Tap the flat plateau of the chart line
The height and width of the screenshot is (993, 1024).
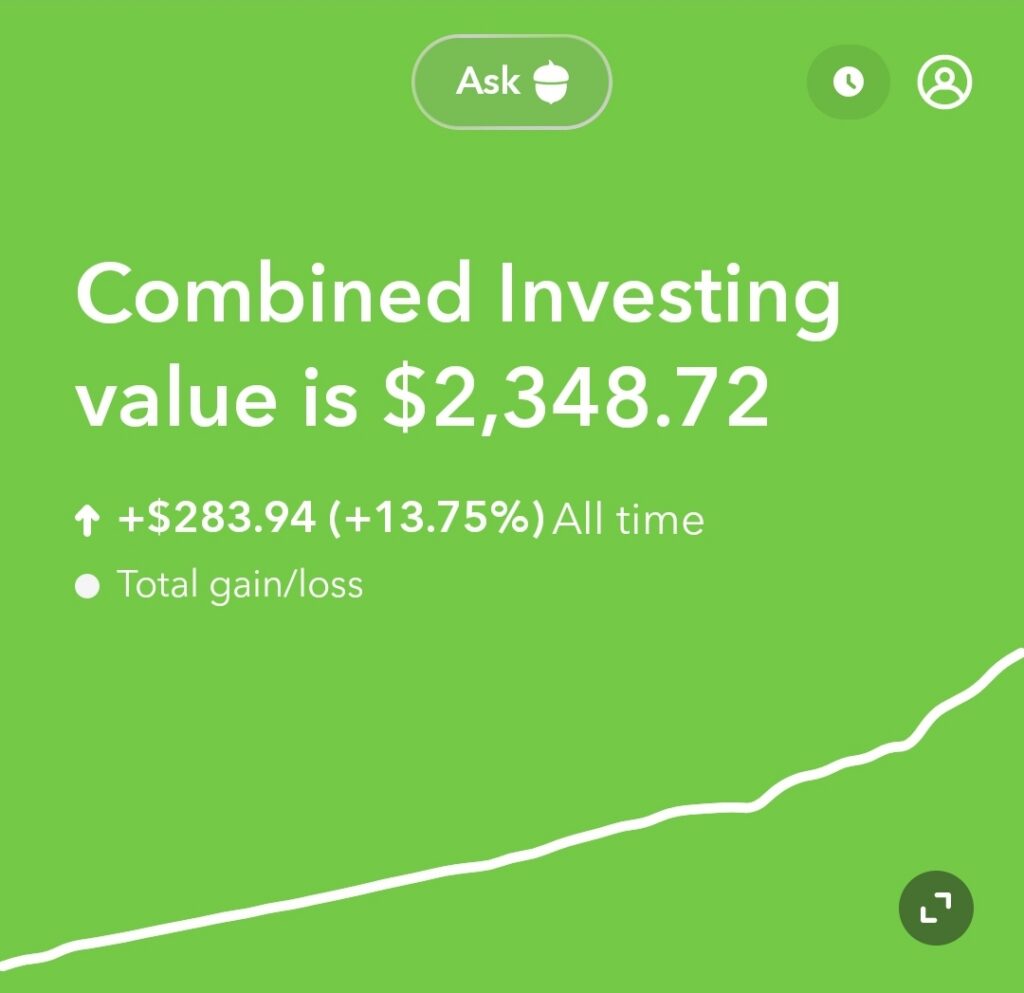pos(712,809)
